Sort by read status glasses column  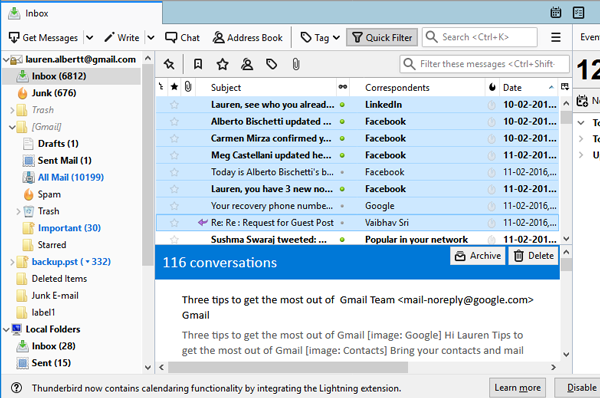click(x=342, y=87)
